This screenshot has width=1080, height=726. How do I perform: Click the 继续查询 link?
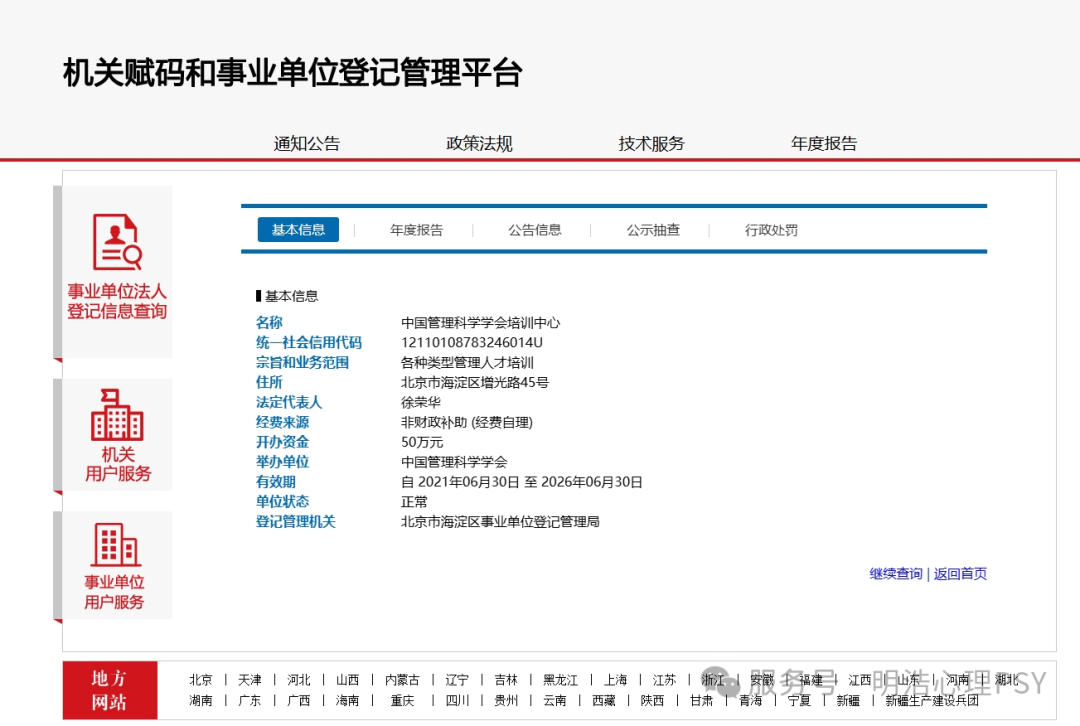click(895, 574)
